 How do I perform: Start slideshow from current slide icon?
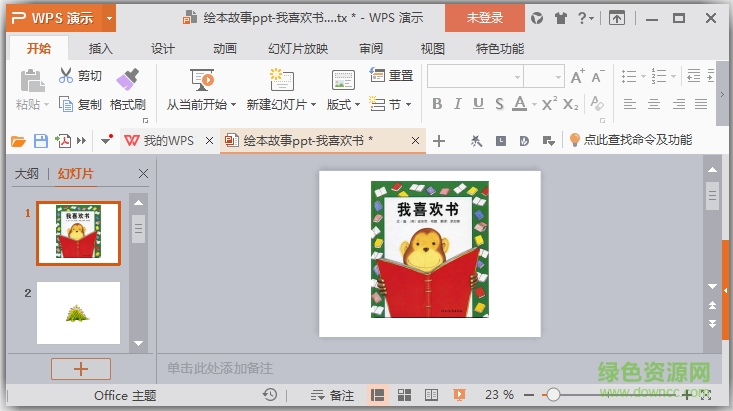coord(202,80)
